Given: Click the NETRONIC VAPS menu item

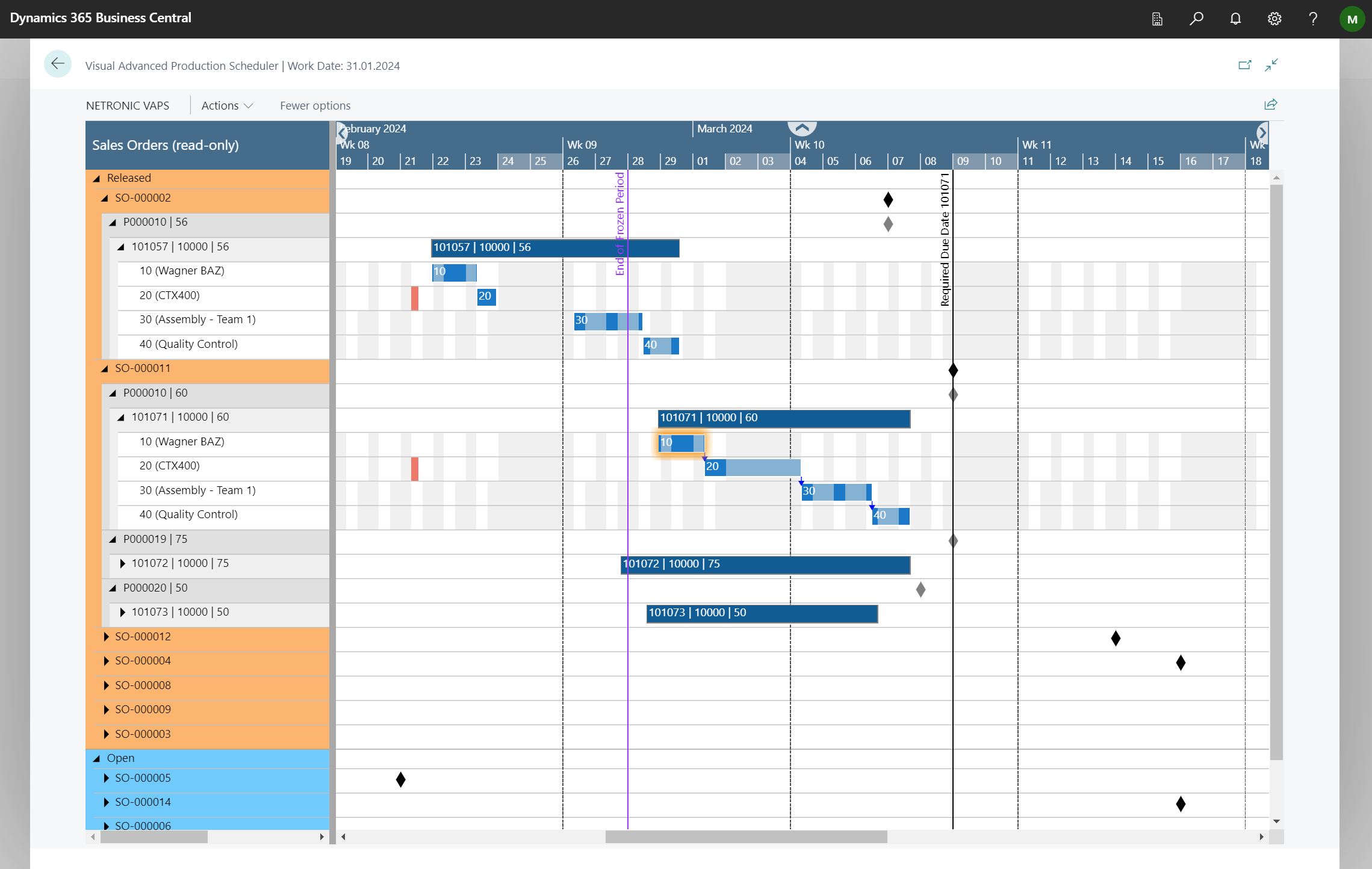Looking at the screenshot, I should [x=128, y=105].
